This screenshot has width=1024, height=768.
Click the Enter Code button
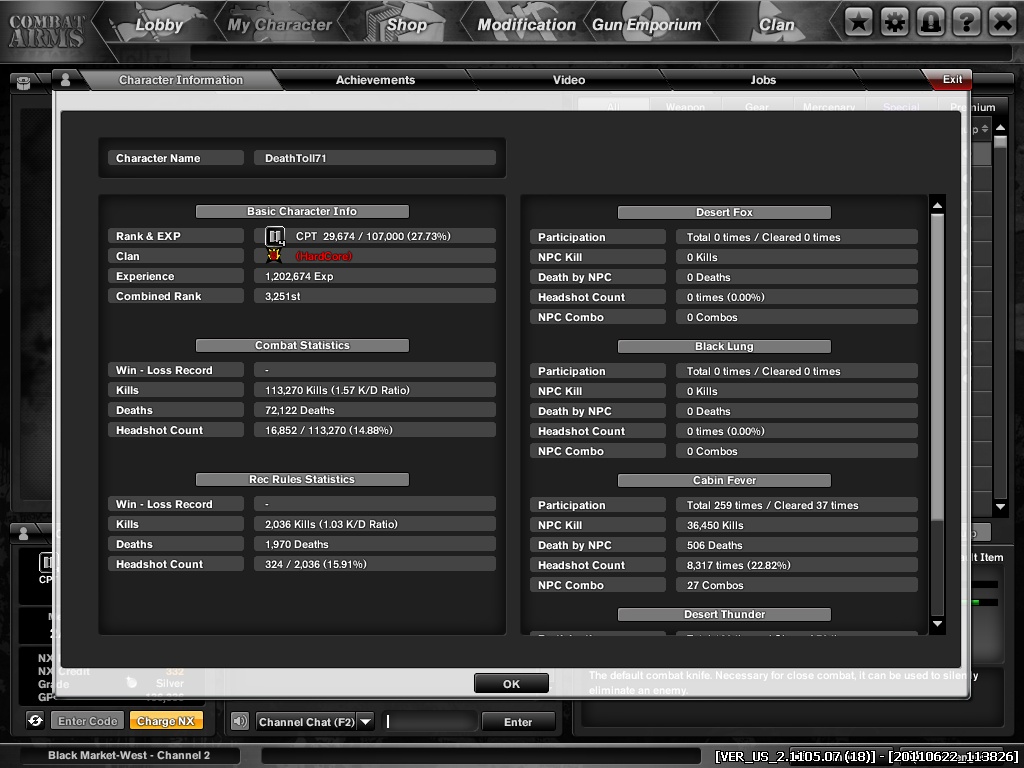(88, 721)
